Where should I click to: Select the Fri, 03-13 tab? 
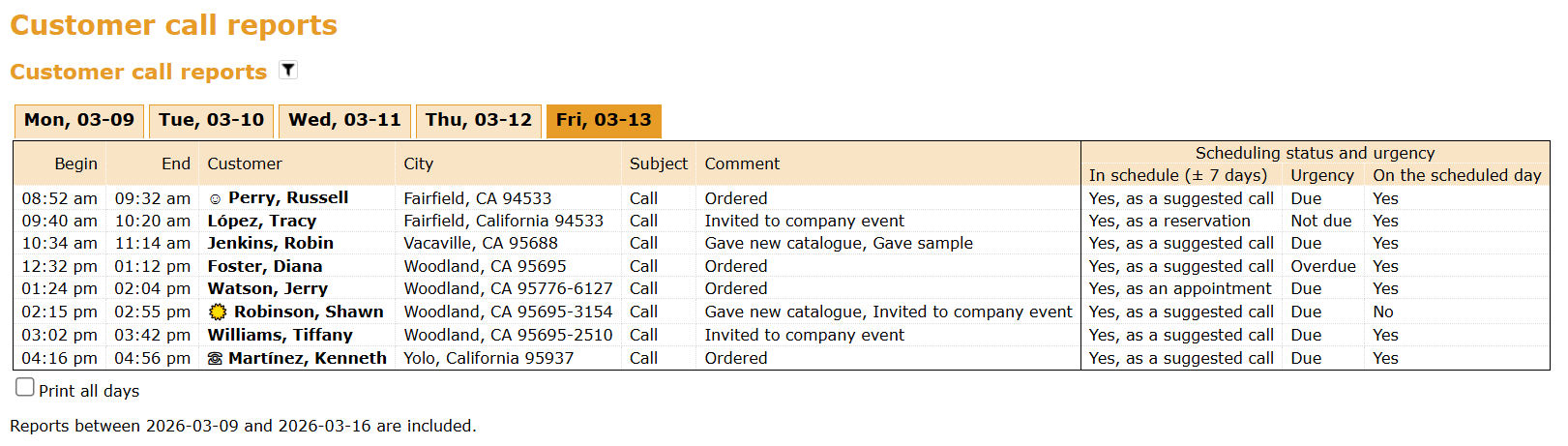click(604, 121)
